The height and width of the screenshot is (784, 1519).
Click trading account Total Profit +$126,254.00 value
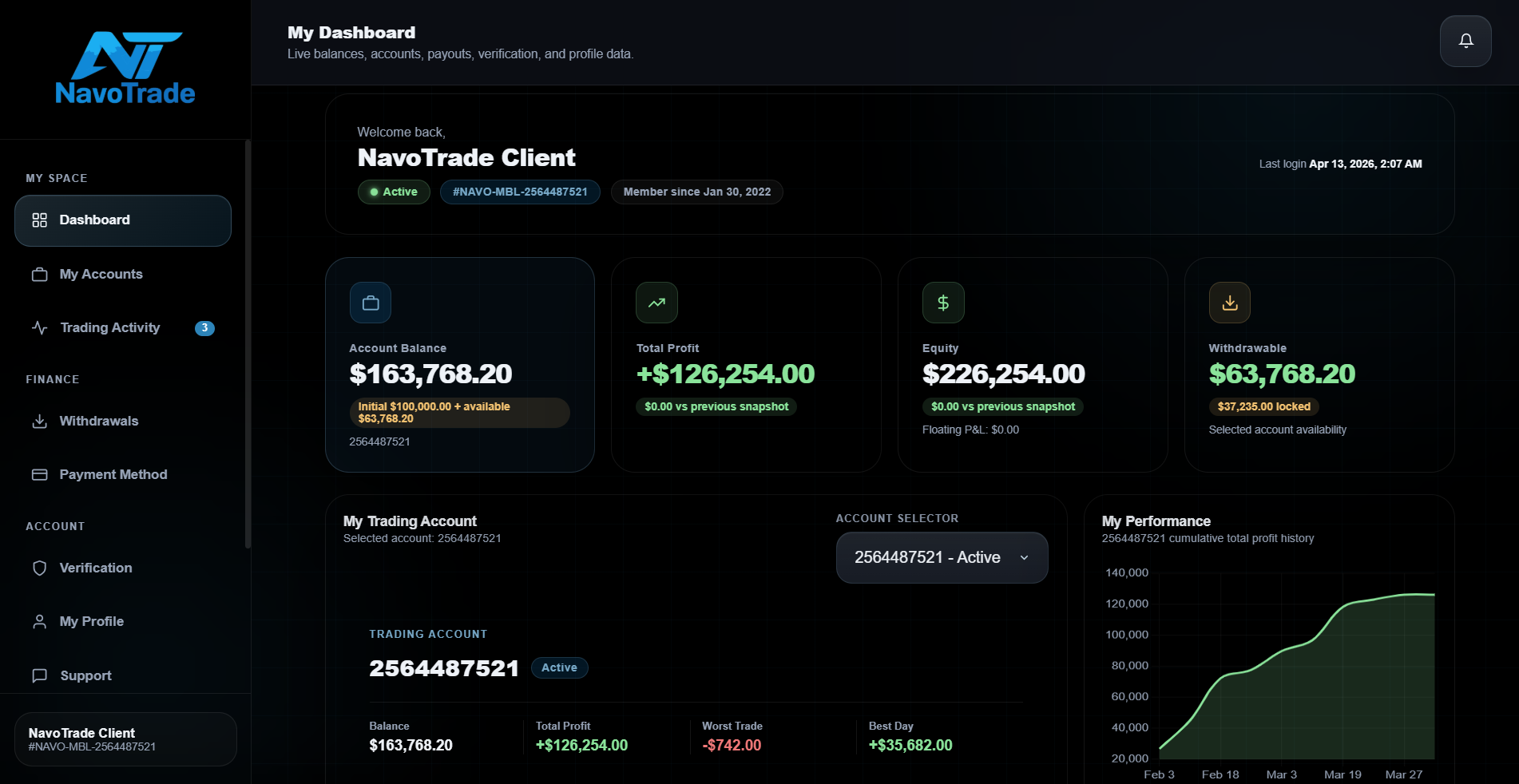pos(581,746)
